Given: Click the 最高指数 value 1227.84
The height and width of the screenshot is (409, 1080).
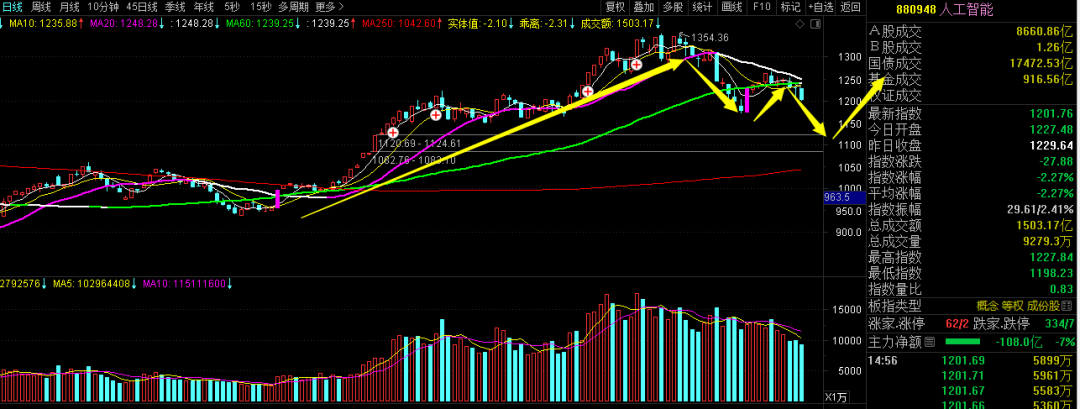Looking at the screenshot, I should tap(1052, 258).
